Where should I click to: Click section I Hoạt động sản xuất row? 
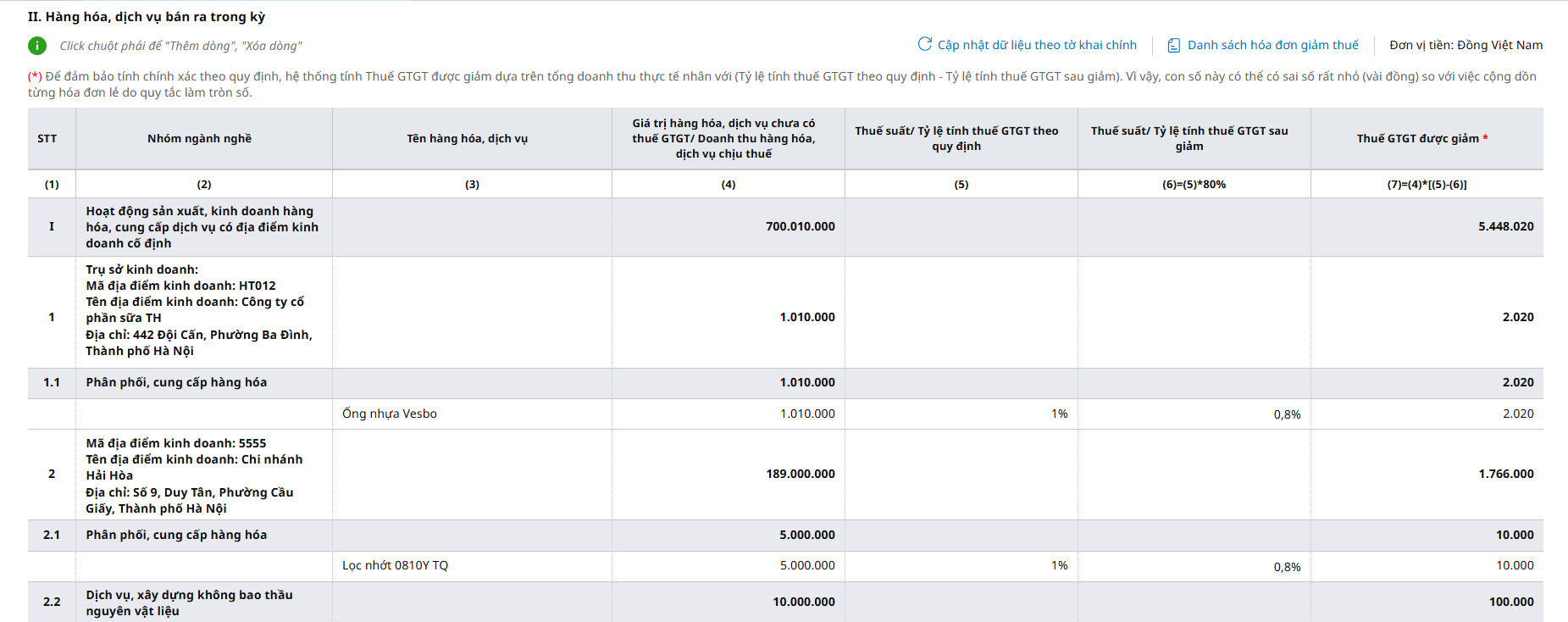tap(785, 227)
